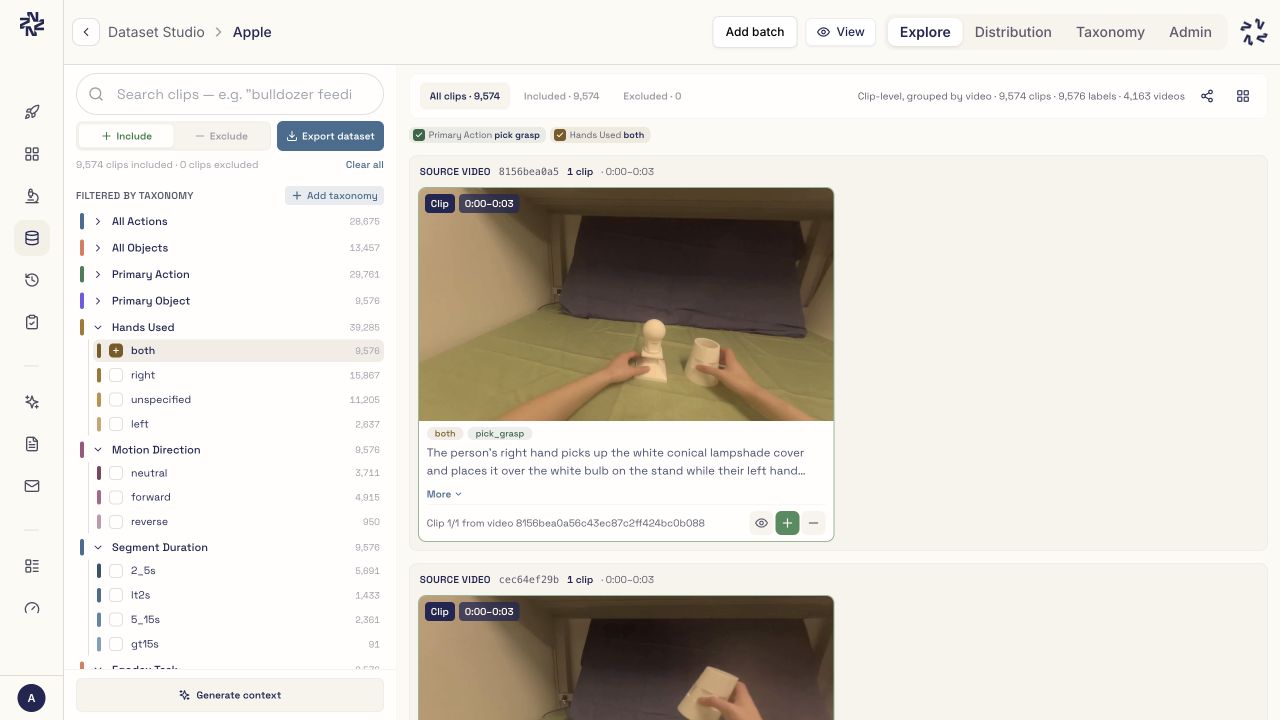1280x720 pixels.
Task: Expand the All Objects taxonomy group
Action: click(x=98, y=248)
